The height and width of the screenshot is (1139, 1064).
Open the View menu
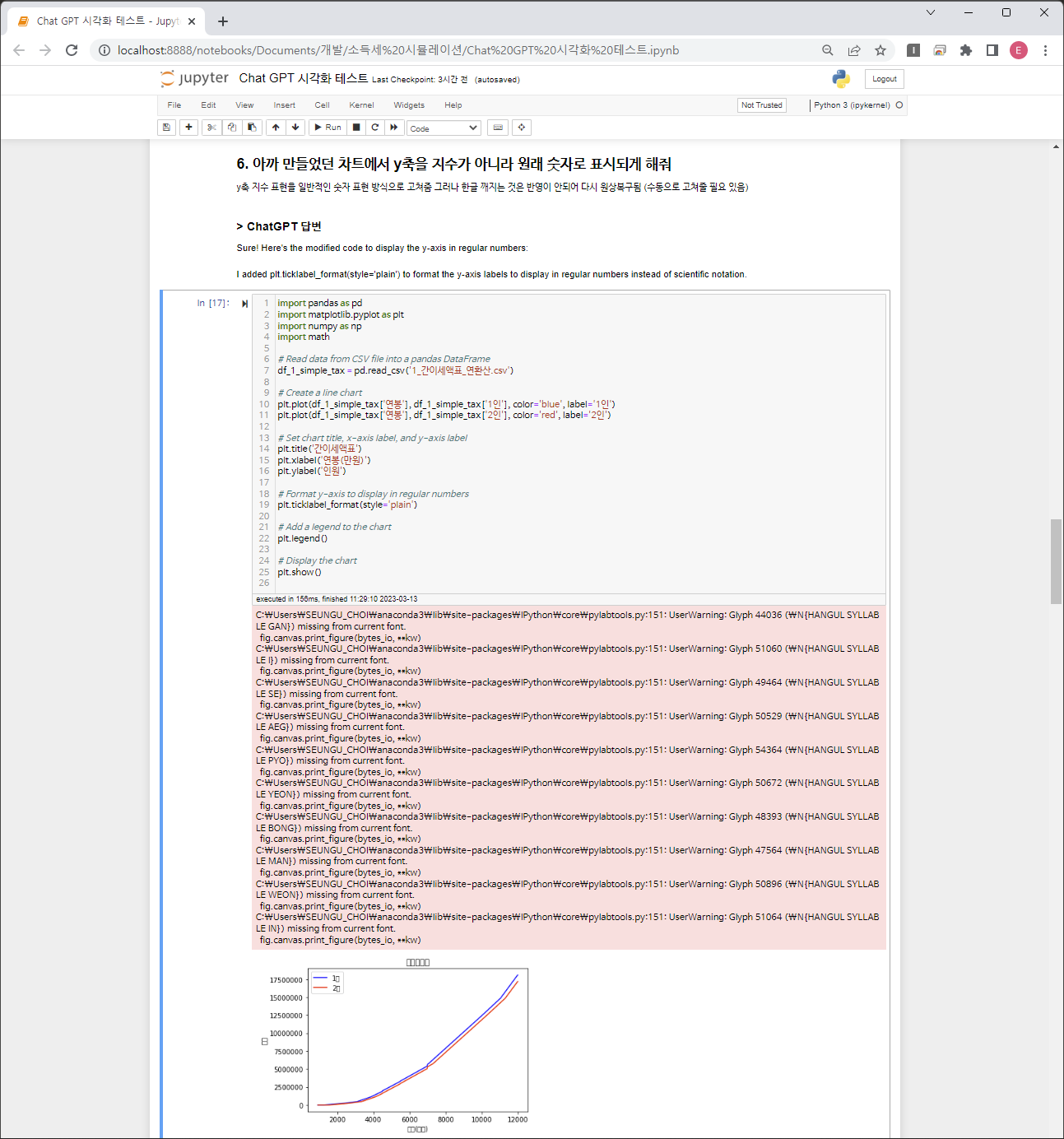244,105
